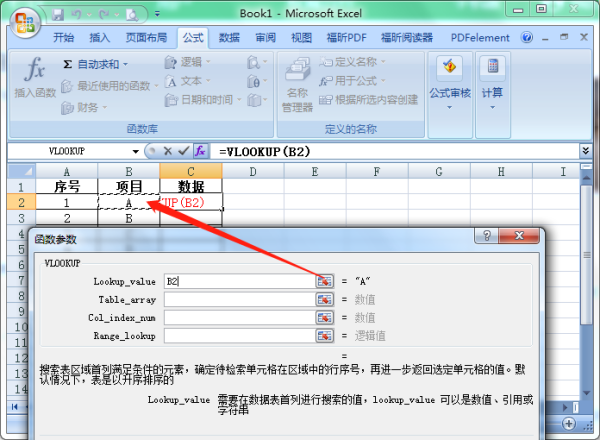Expand the 计算 group
The height and width of the screenshot is (440, 600).
(x=492, y=96)
